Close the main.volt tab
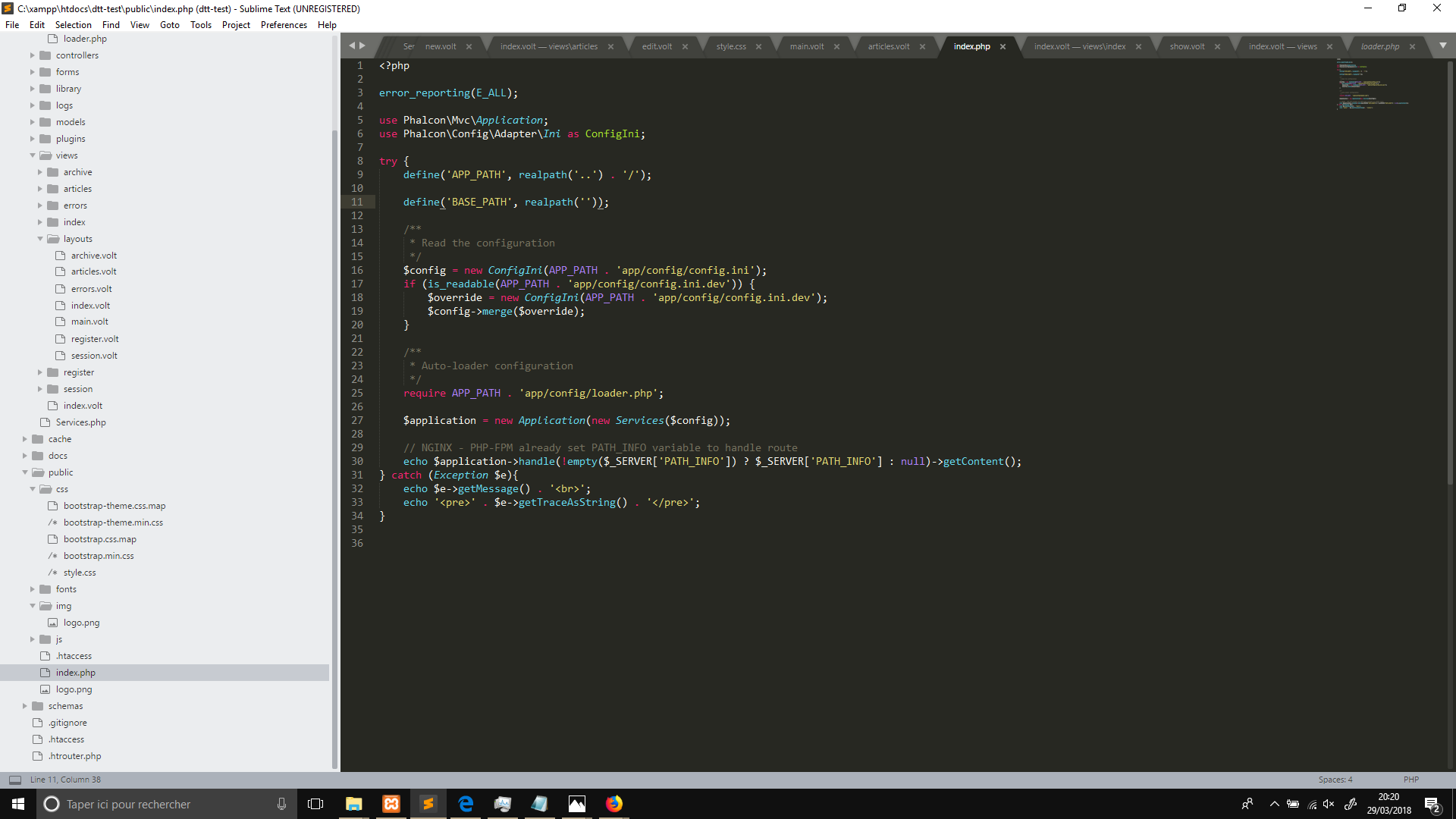Viewport: 1456px width, 819px height. pyautogui.click(x=836, y=47)
